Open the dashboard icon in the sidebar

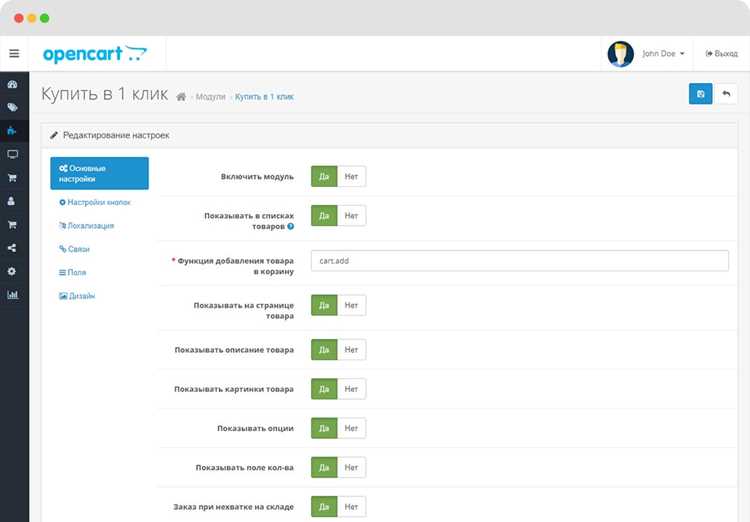(12, 84)
